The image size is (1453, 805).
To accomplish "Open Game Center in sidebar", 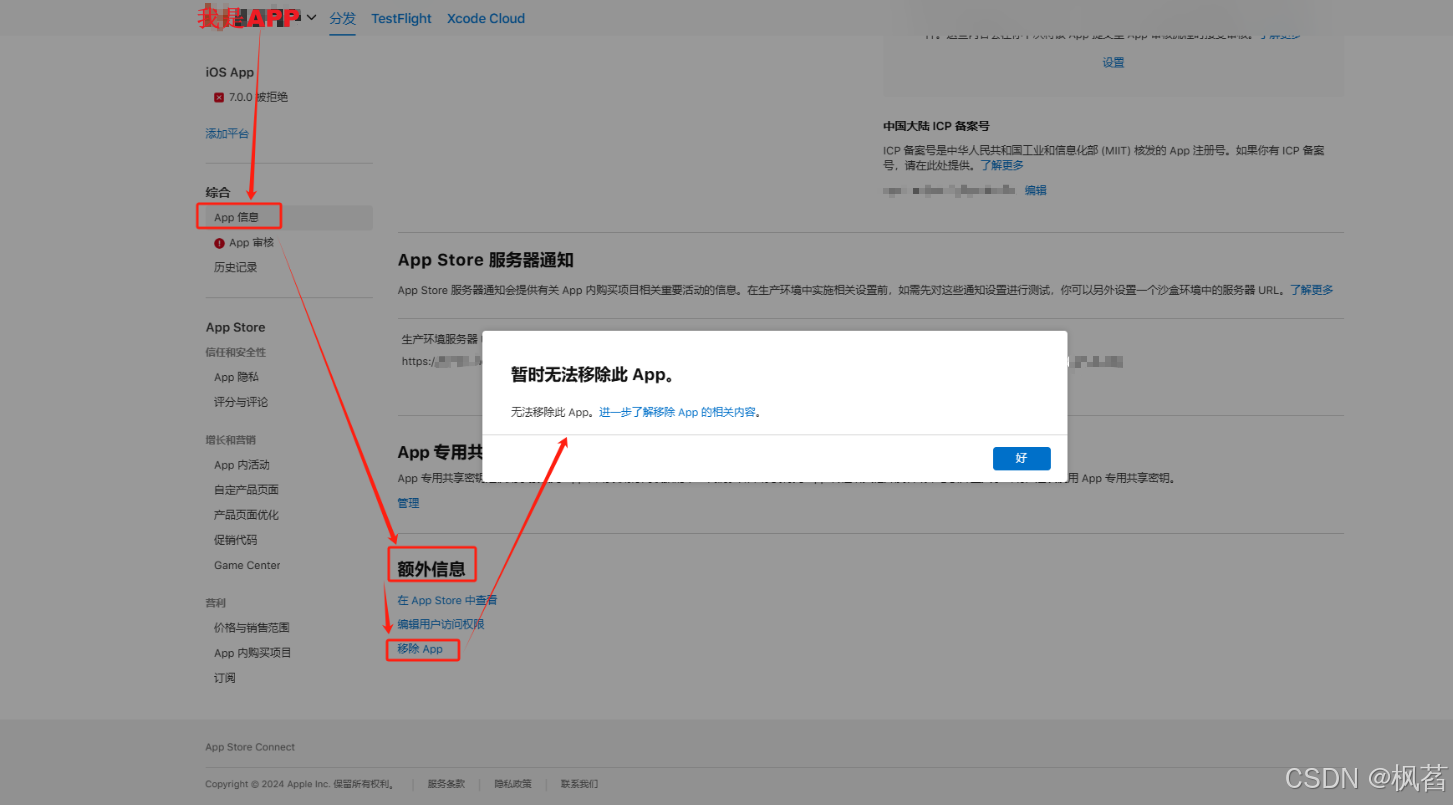I will pyautogui.click(x=247, y=565).
